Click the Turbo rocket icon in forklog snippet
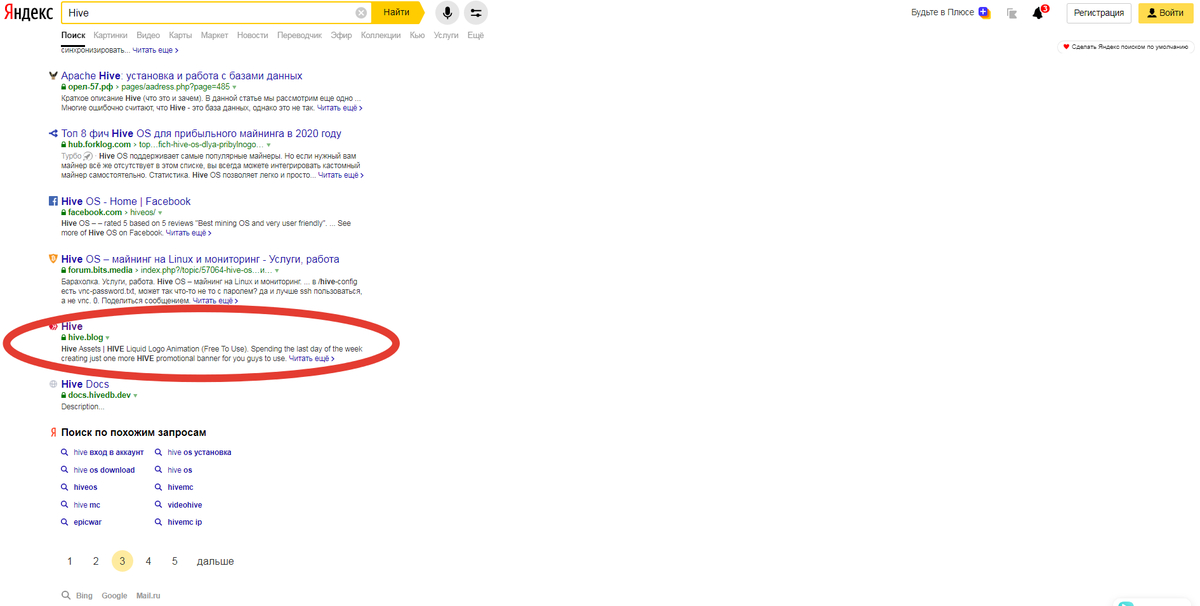The image size is (1200, 606). coord(89,156)
